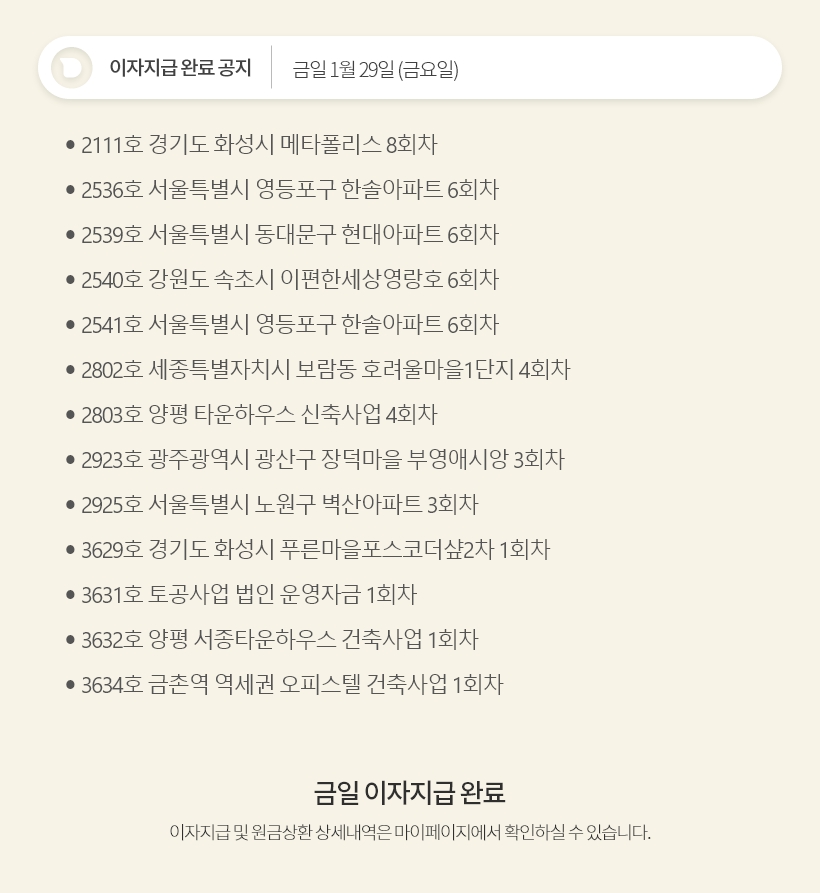Select 3631호 토공사업 법인 운영자금 entry

click(x=248, y=595)
